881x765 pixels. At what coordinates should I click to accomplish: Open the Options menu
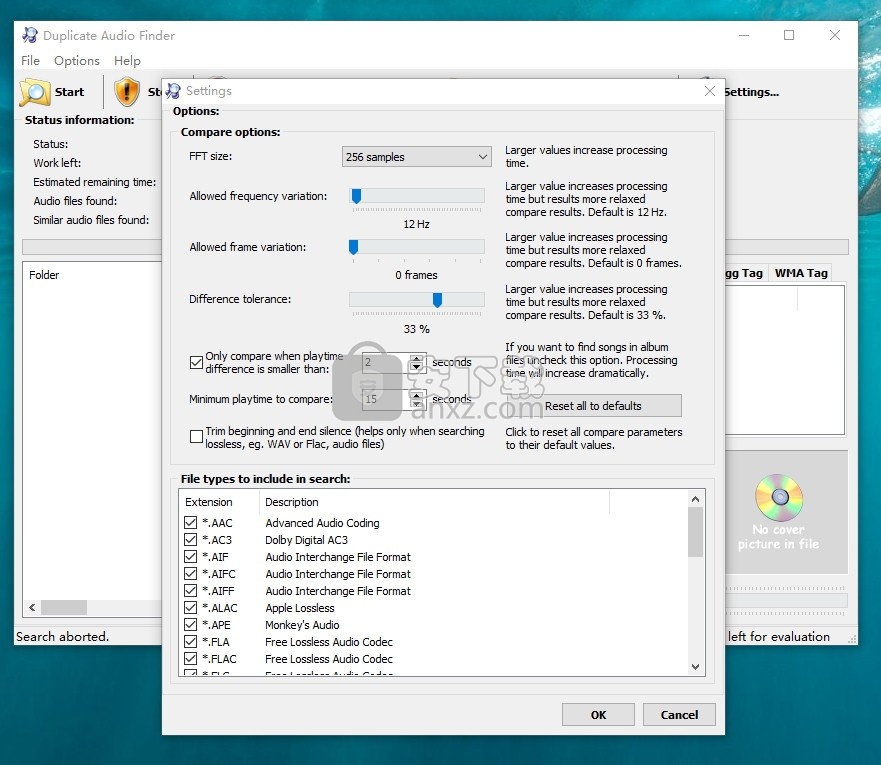click(x=77, y=61)
